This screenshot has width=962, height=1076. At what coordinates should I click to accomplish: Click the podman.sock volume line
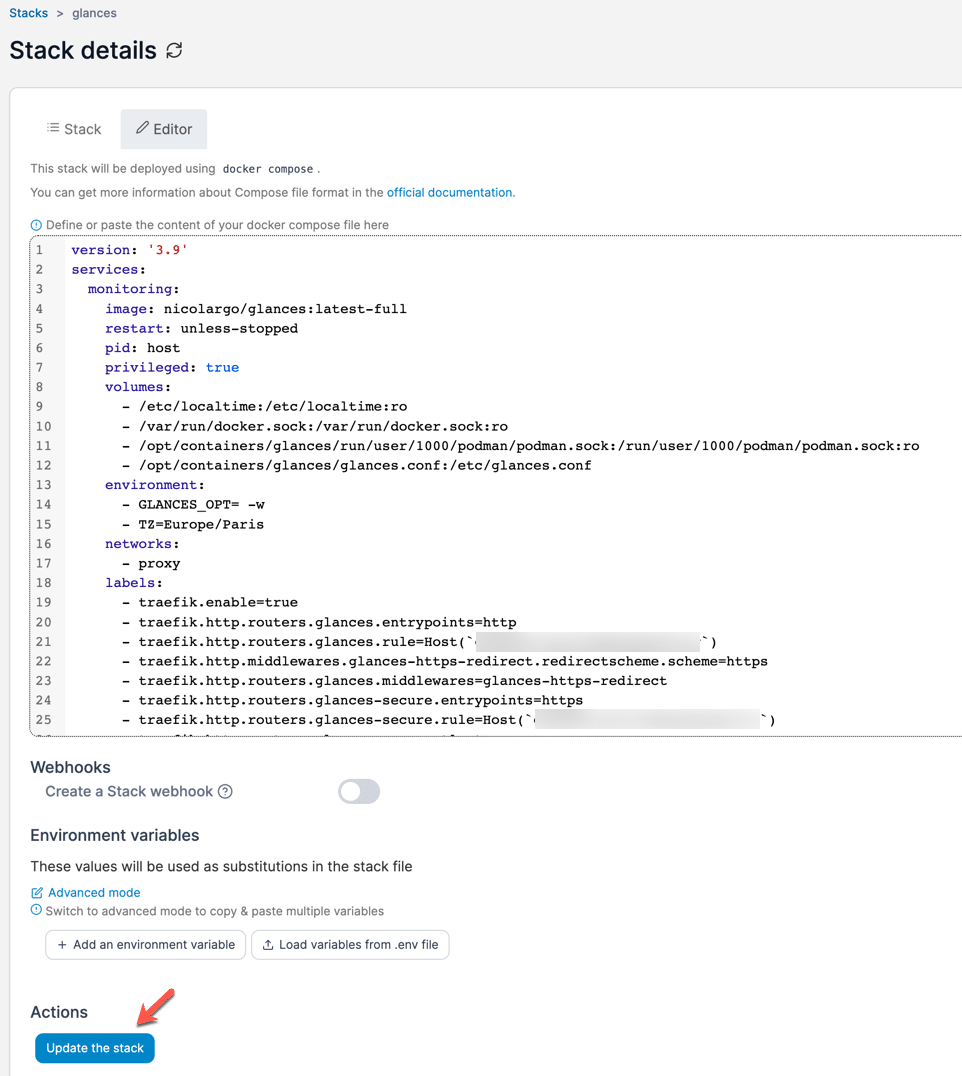tap(521, 446)
